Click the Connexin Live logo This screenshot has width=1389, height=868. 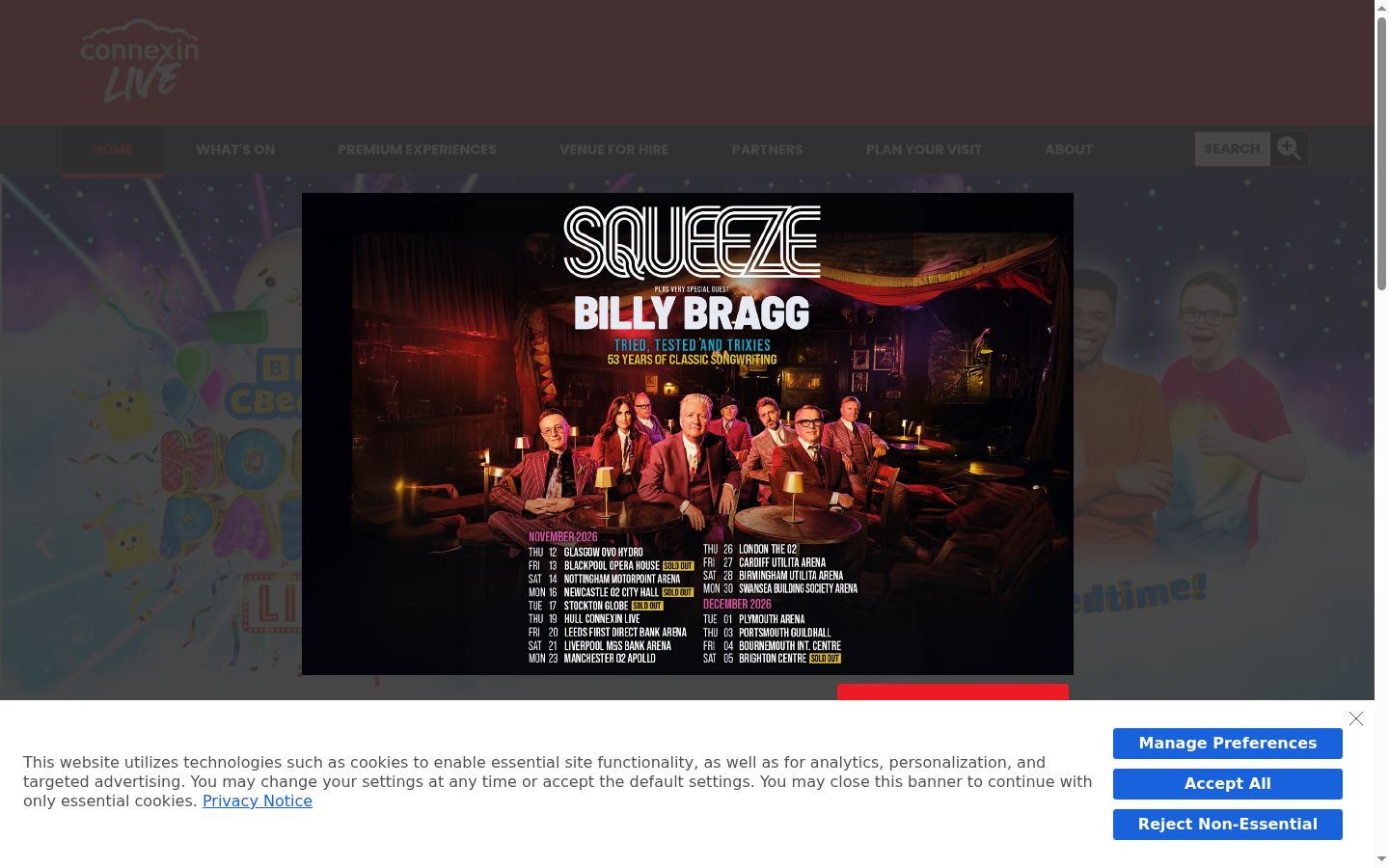[140, 61]
